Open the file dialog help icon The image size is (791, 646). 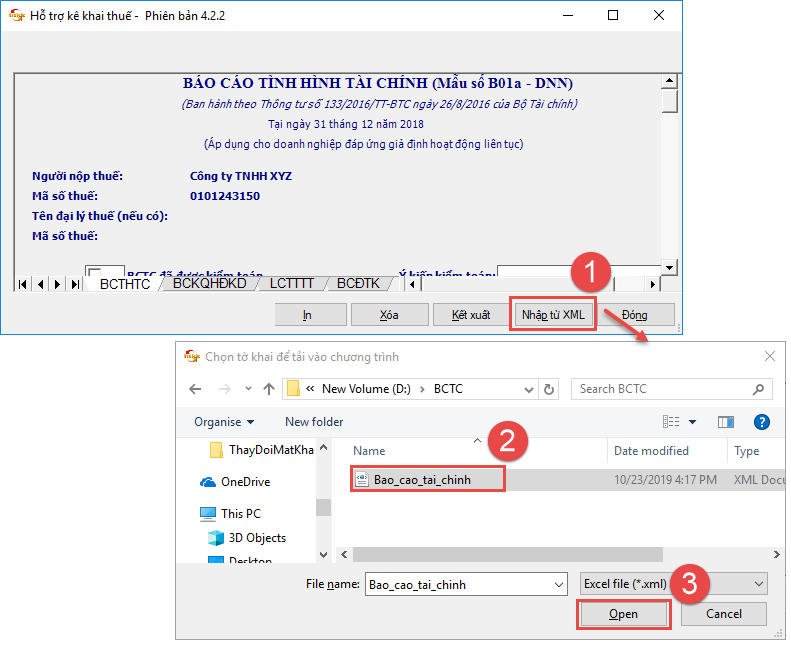(761, 422)
